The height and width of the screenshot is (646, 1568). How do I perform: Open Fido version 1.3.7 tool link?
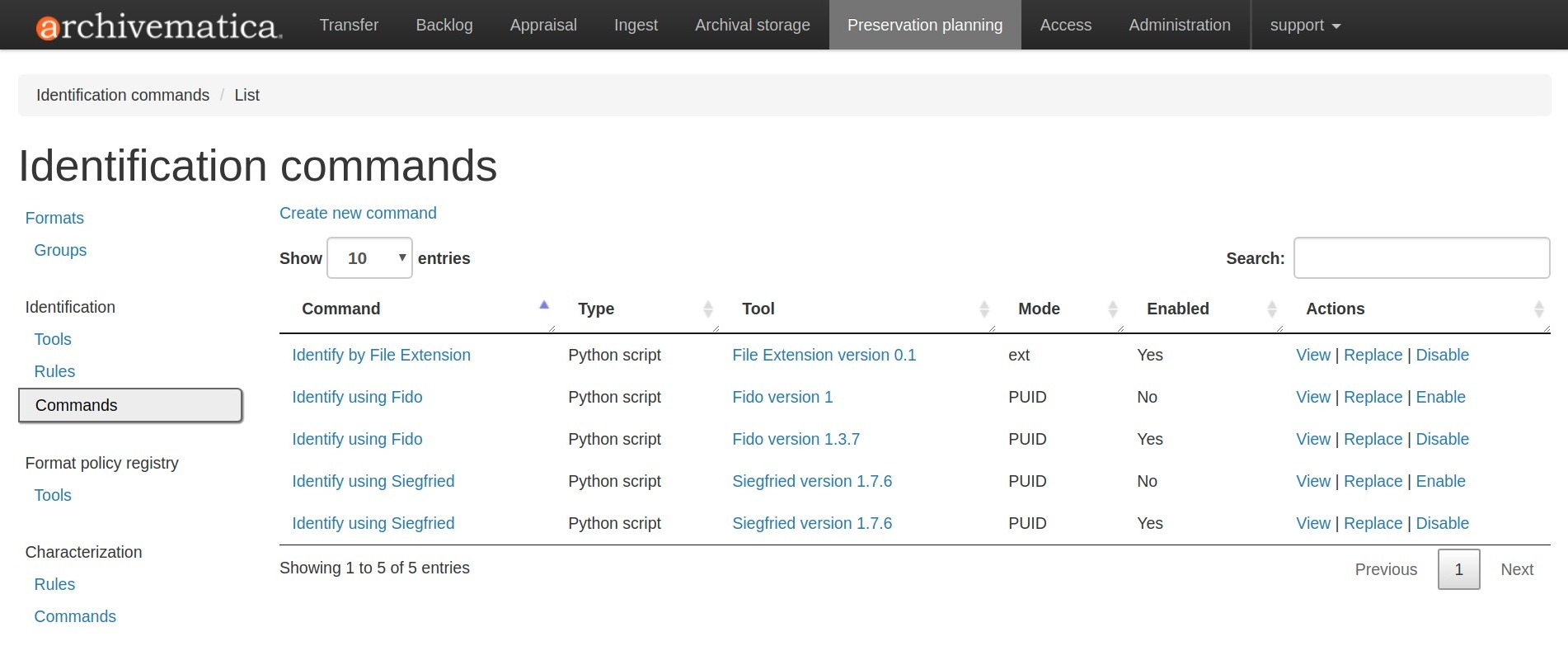[796, 439]
